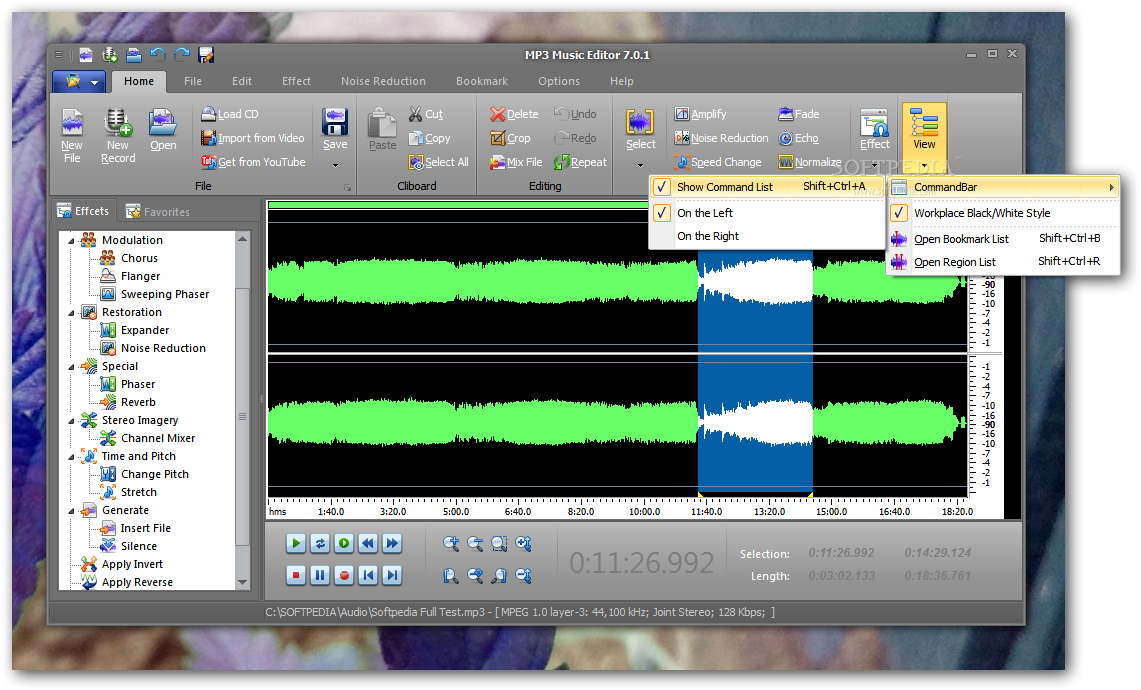Click the Undo quick access arrow
This screenshot has height=690, width=1141.
[x=157, y=55]
